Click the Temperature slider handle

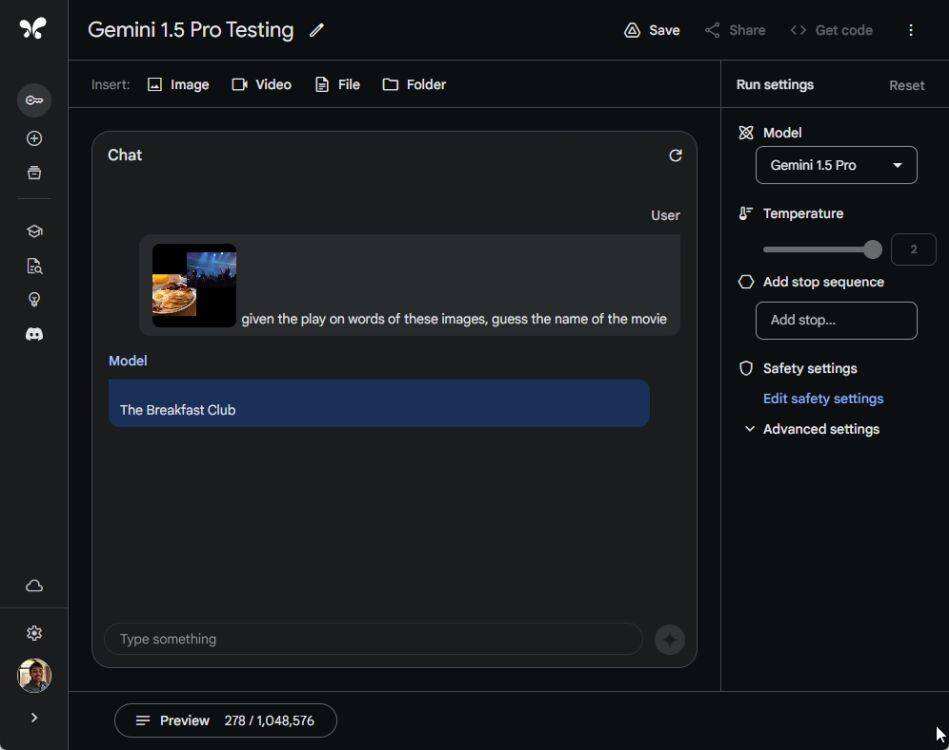pos(873,249)
